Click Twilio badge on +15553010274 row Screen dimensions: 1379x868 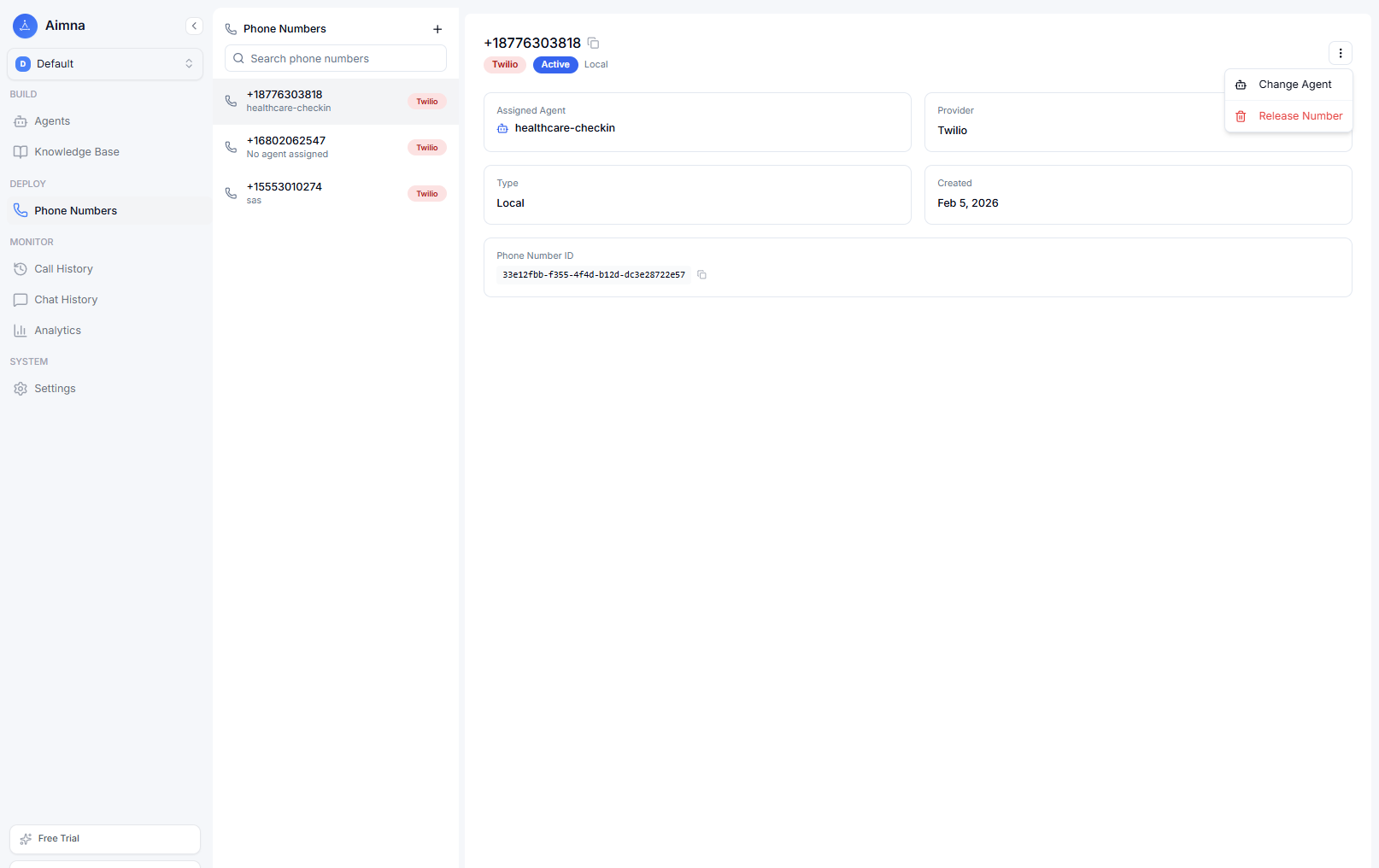point(427,194)
